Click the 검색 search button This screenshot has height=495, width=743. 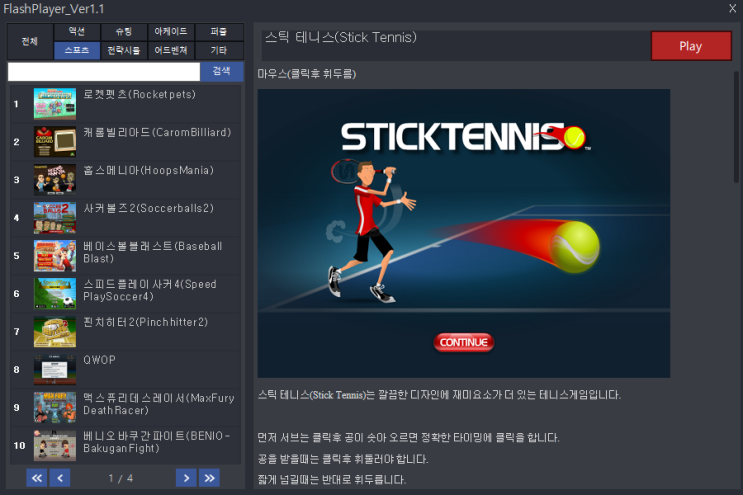point(221,71)
